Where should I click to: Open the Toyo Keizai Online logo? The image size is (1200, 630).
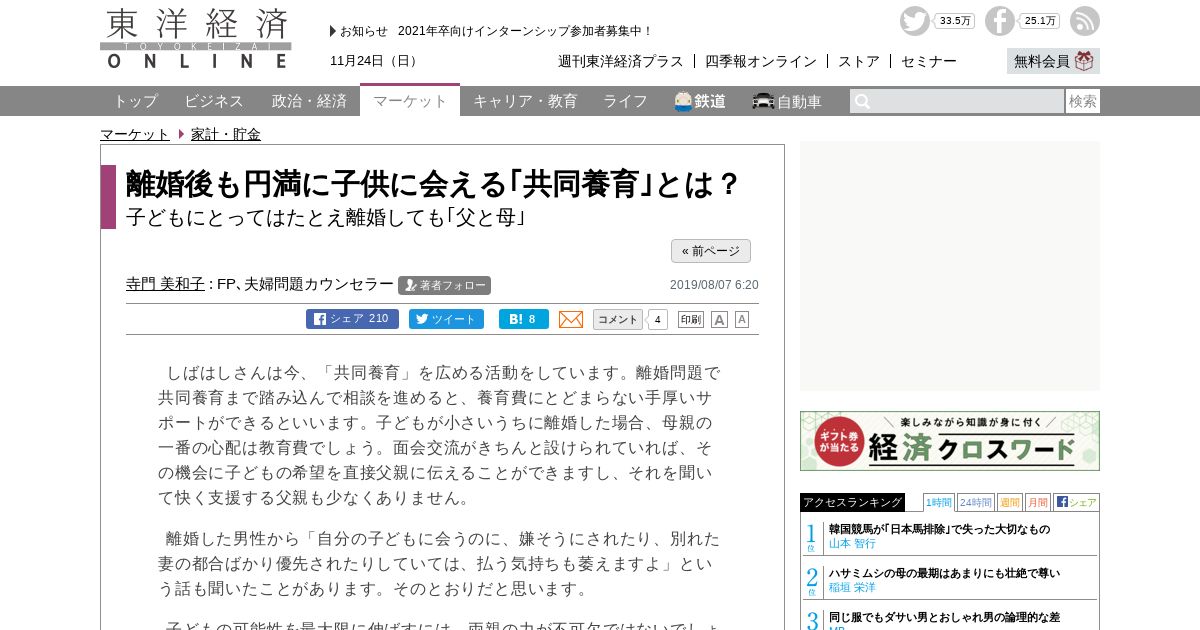(196, 39)
